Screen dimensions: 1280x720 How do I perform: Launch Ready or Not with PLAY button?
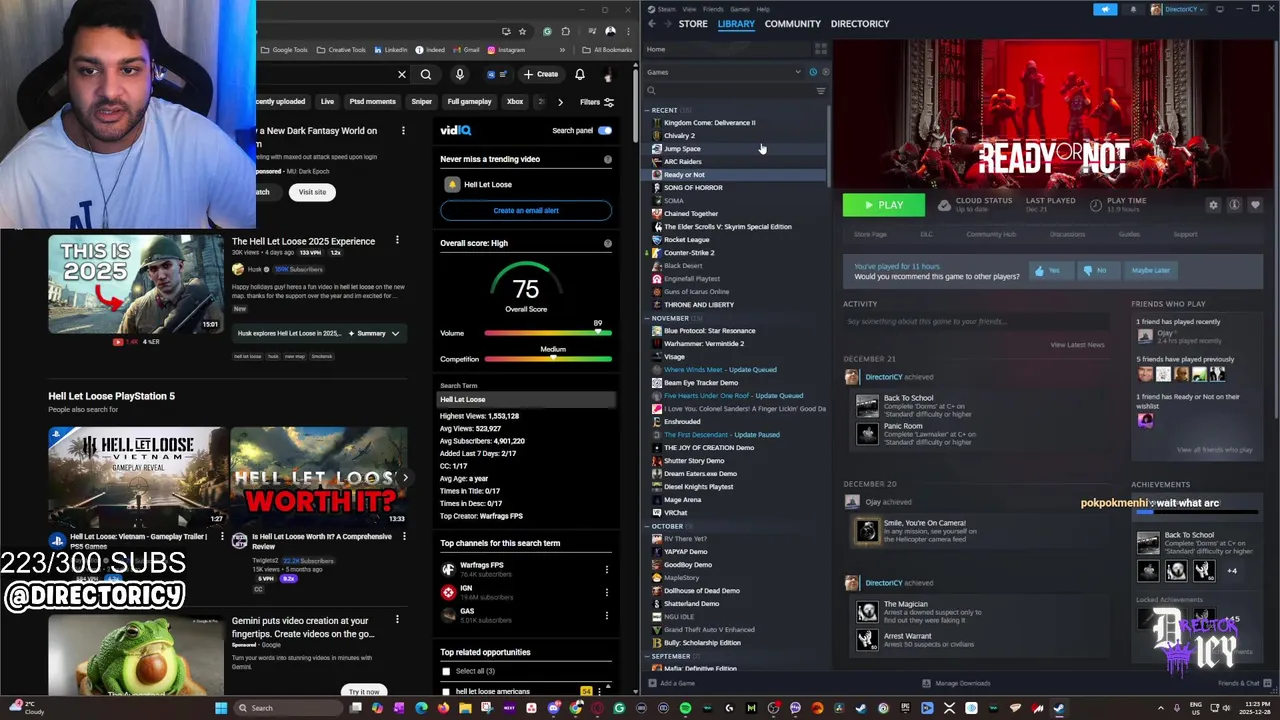tap(884, 205)
